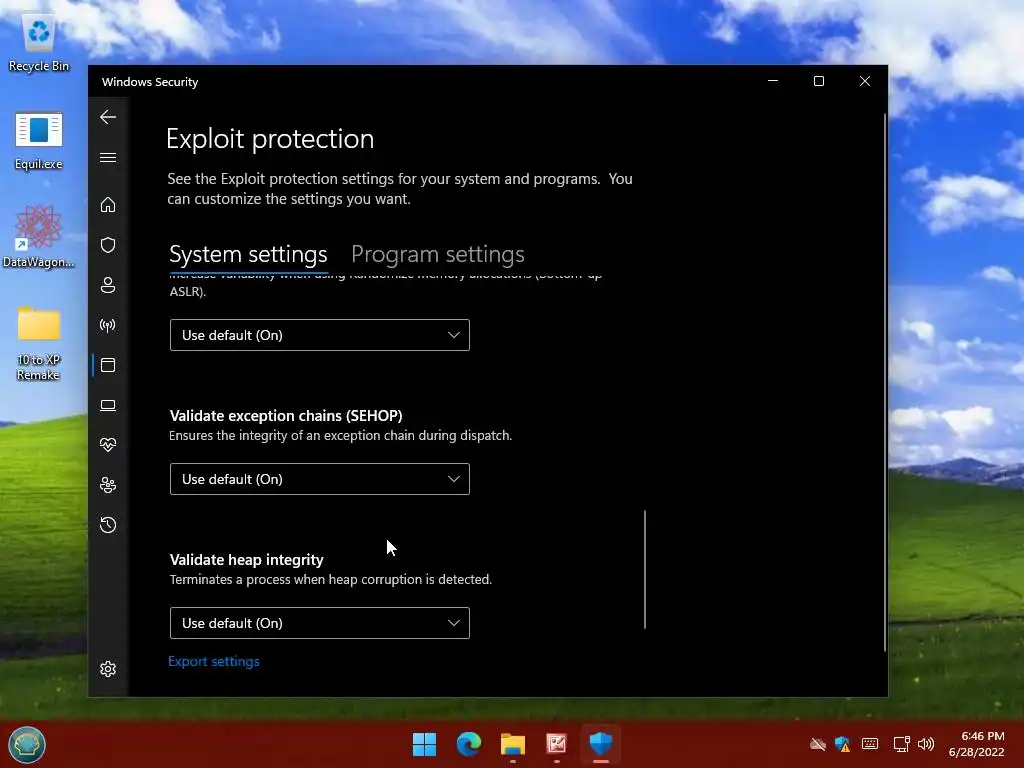Click the settings list inner scrollbar

(645, 569)
